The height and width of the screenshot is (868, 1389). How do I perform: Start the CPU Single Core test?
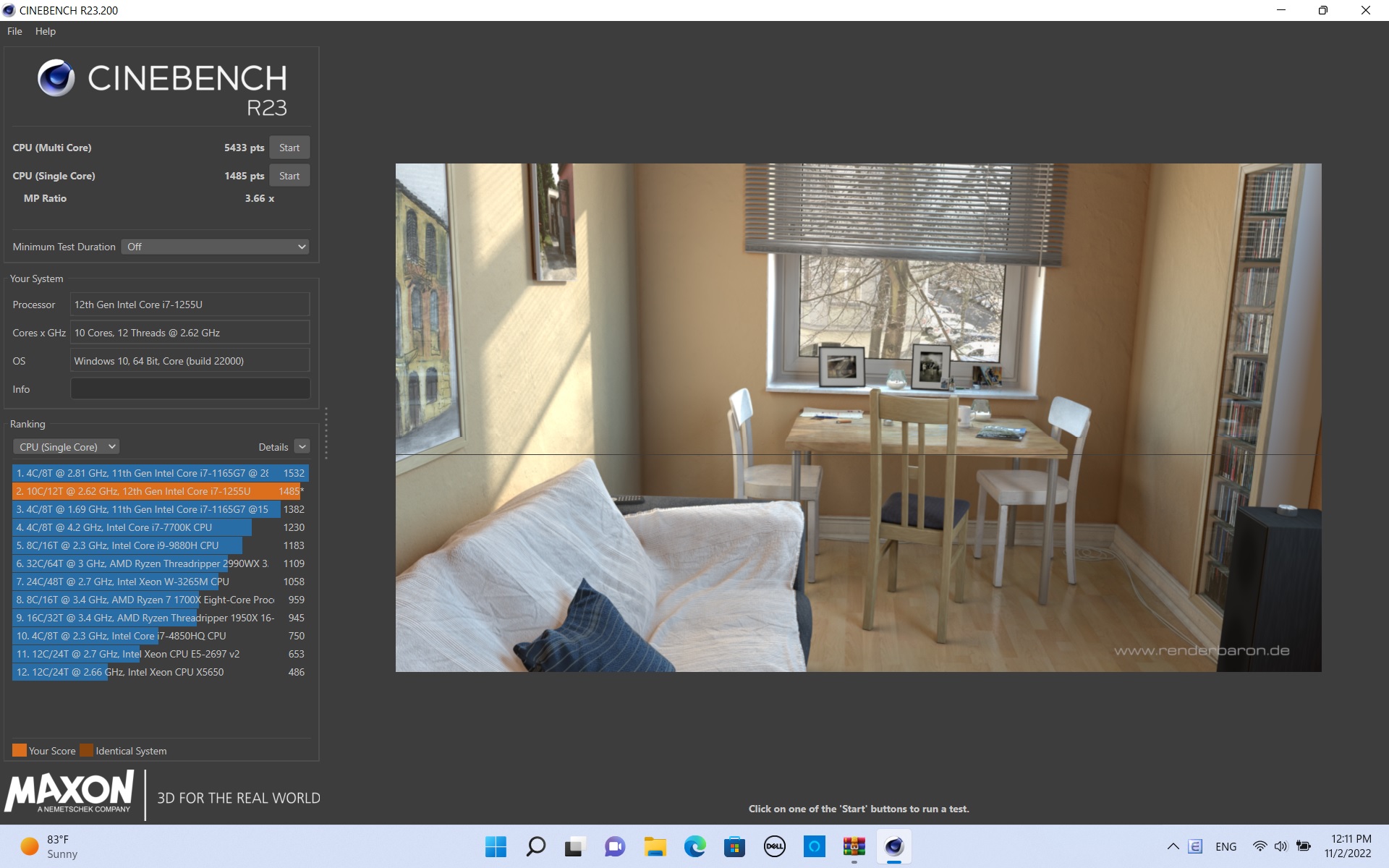coord(289,176)
